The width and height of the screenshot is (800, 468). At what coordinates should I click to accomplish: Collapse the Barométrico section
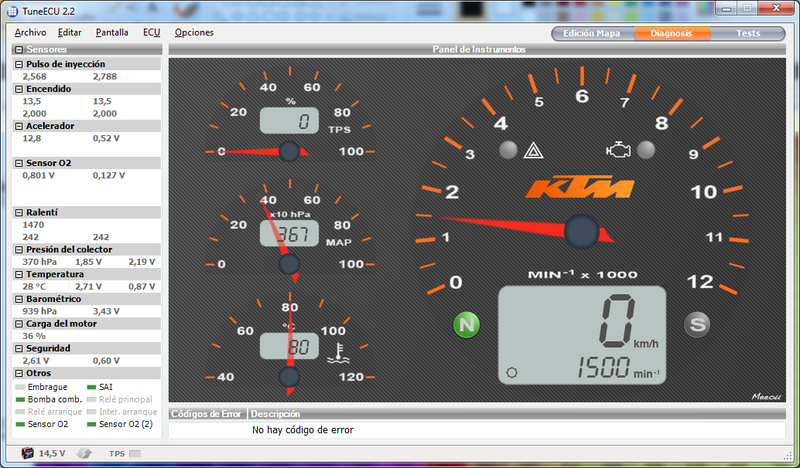point(19,299)
